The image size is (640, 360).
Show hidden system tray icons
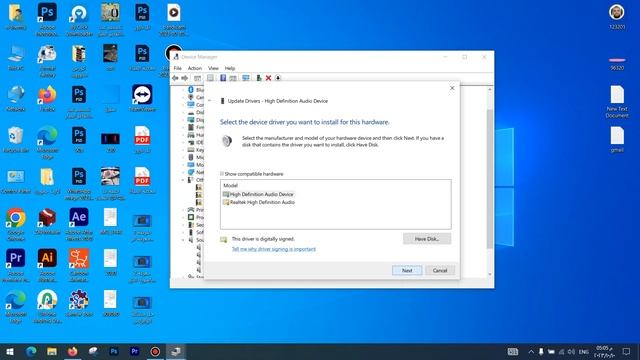tap(531, 351)
